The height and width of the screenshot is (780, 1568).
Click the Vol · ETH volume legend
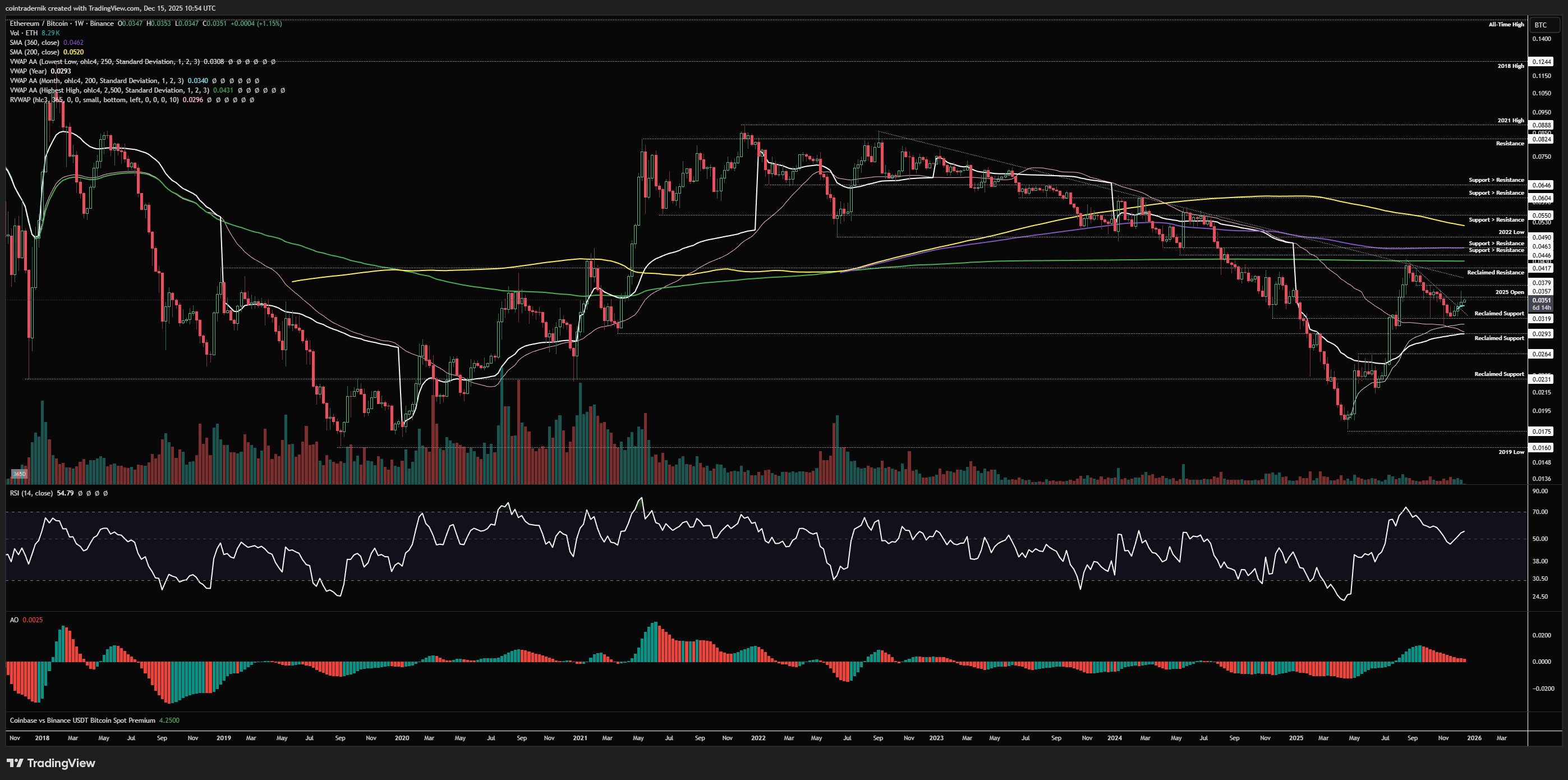point(24,33)
